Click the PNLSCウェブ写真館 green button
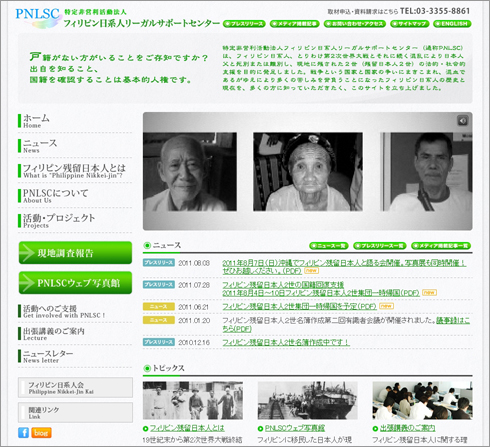The image size is (490, 447). coord(75,283)
